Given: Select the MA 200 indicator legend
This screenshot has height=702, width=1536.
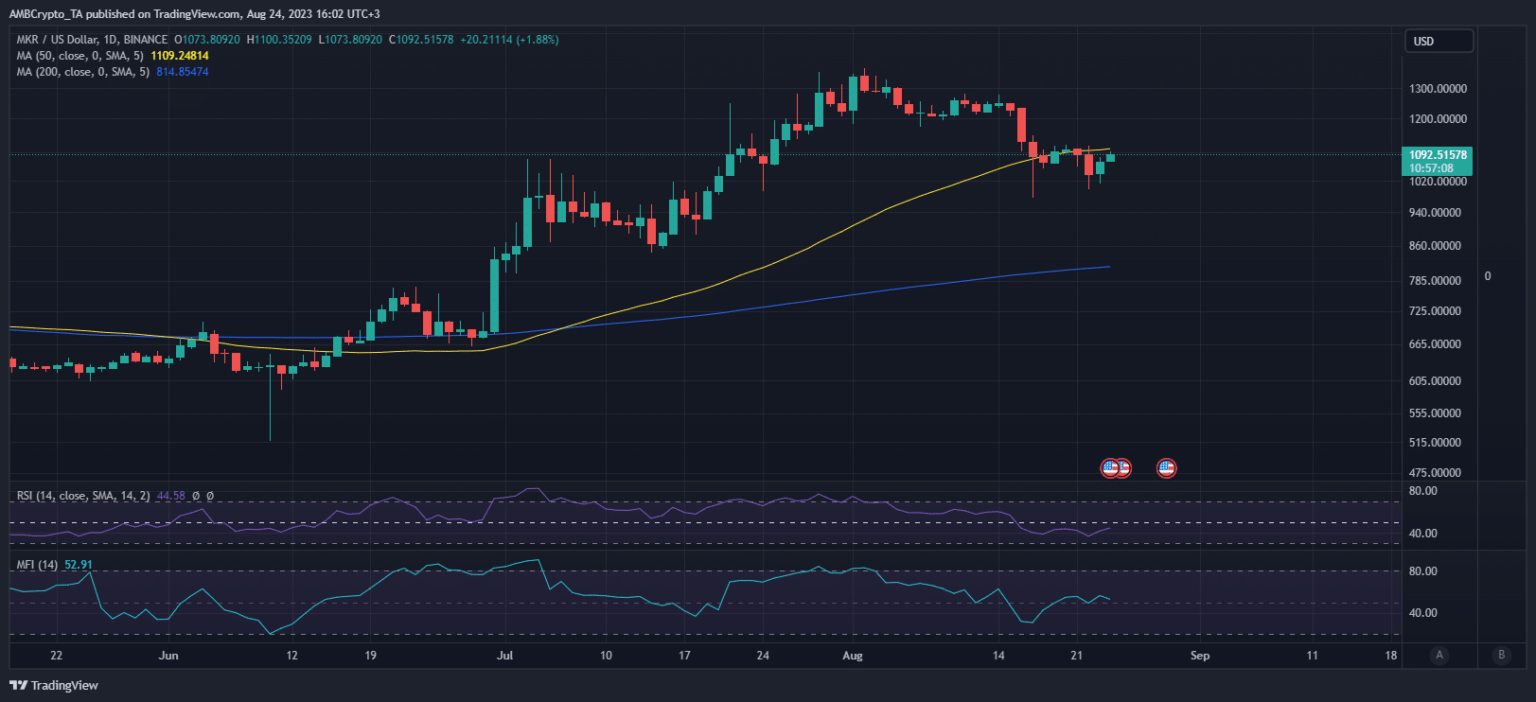Looking at the screenshot, I should [x=81, y=72].
